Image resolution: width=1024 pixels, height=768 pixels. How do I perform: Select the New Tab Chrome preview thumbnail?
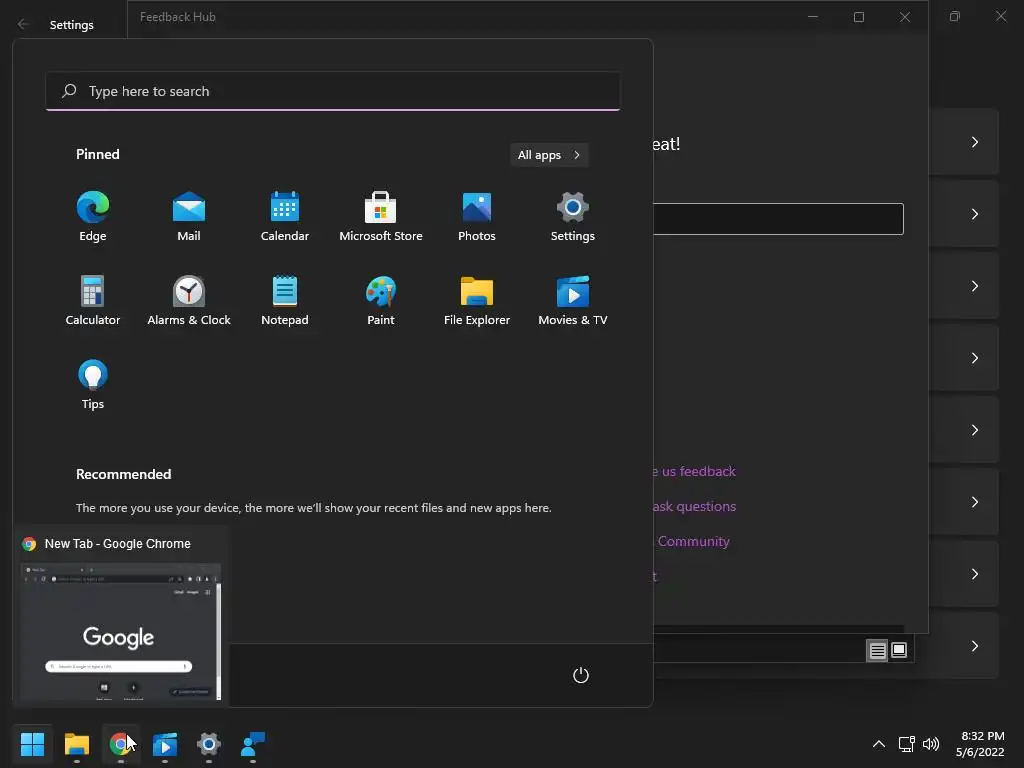pos(121,632)
